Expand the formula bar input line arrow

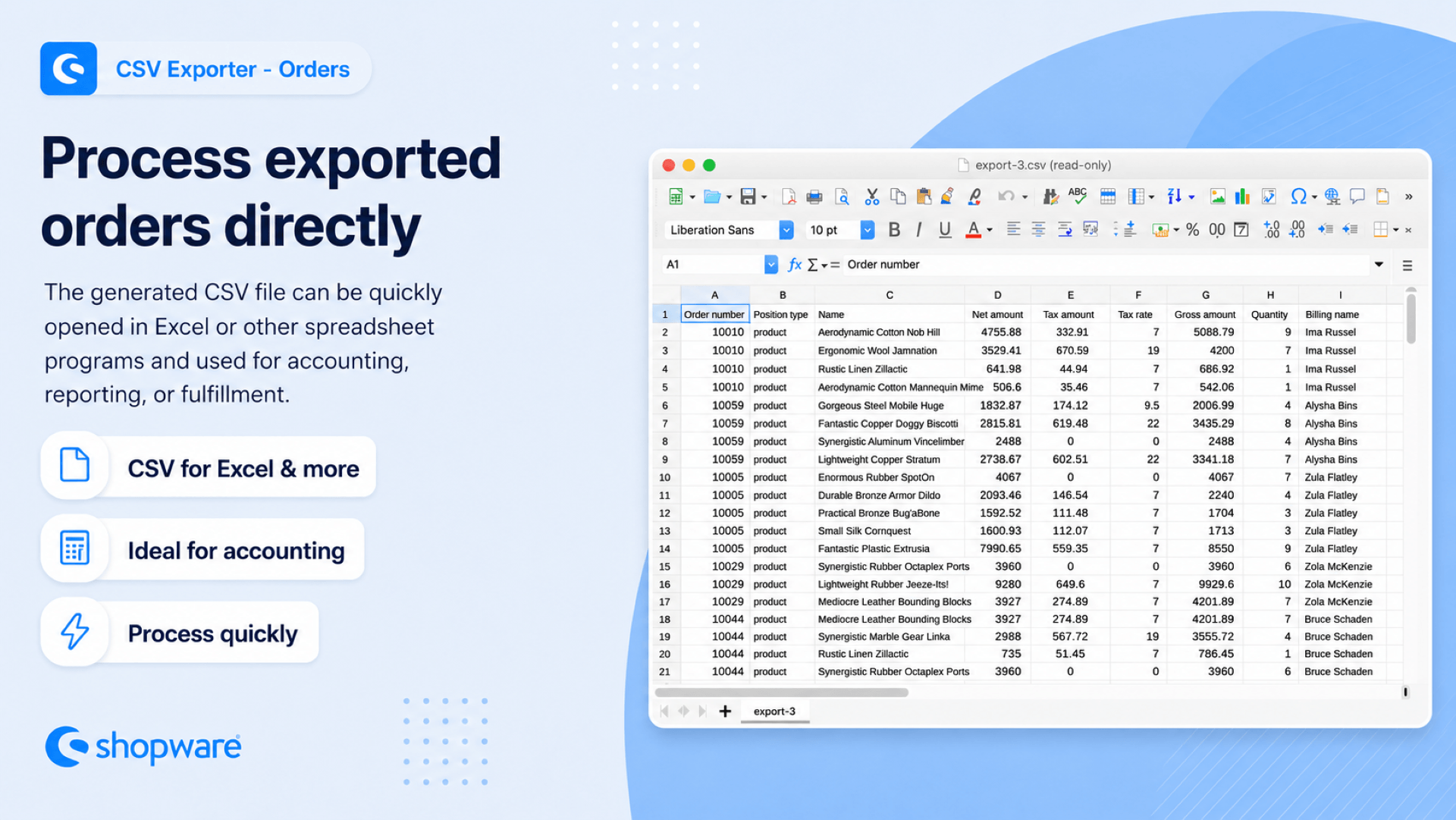click(x=1379, y=264)
